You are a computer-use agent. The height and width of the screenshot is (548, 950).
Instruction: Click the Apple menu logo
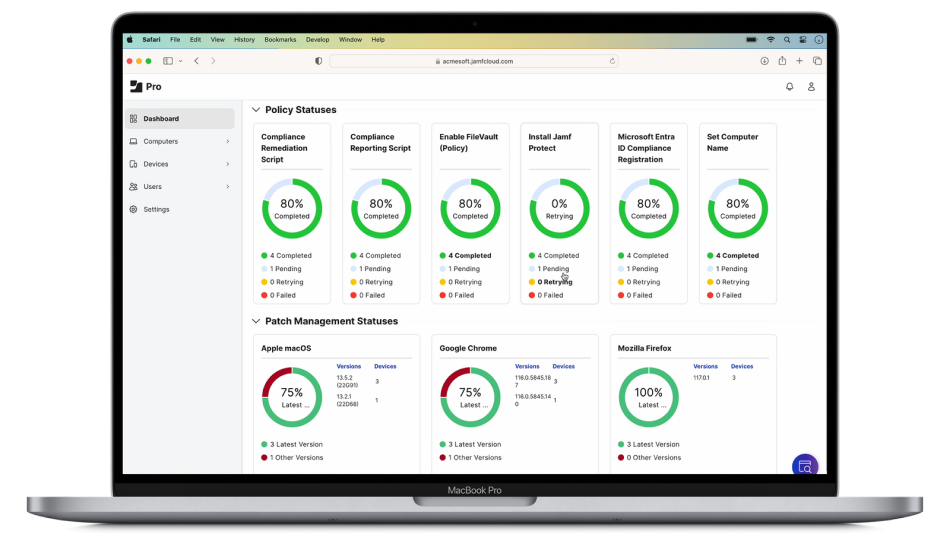coord(130,39)
